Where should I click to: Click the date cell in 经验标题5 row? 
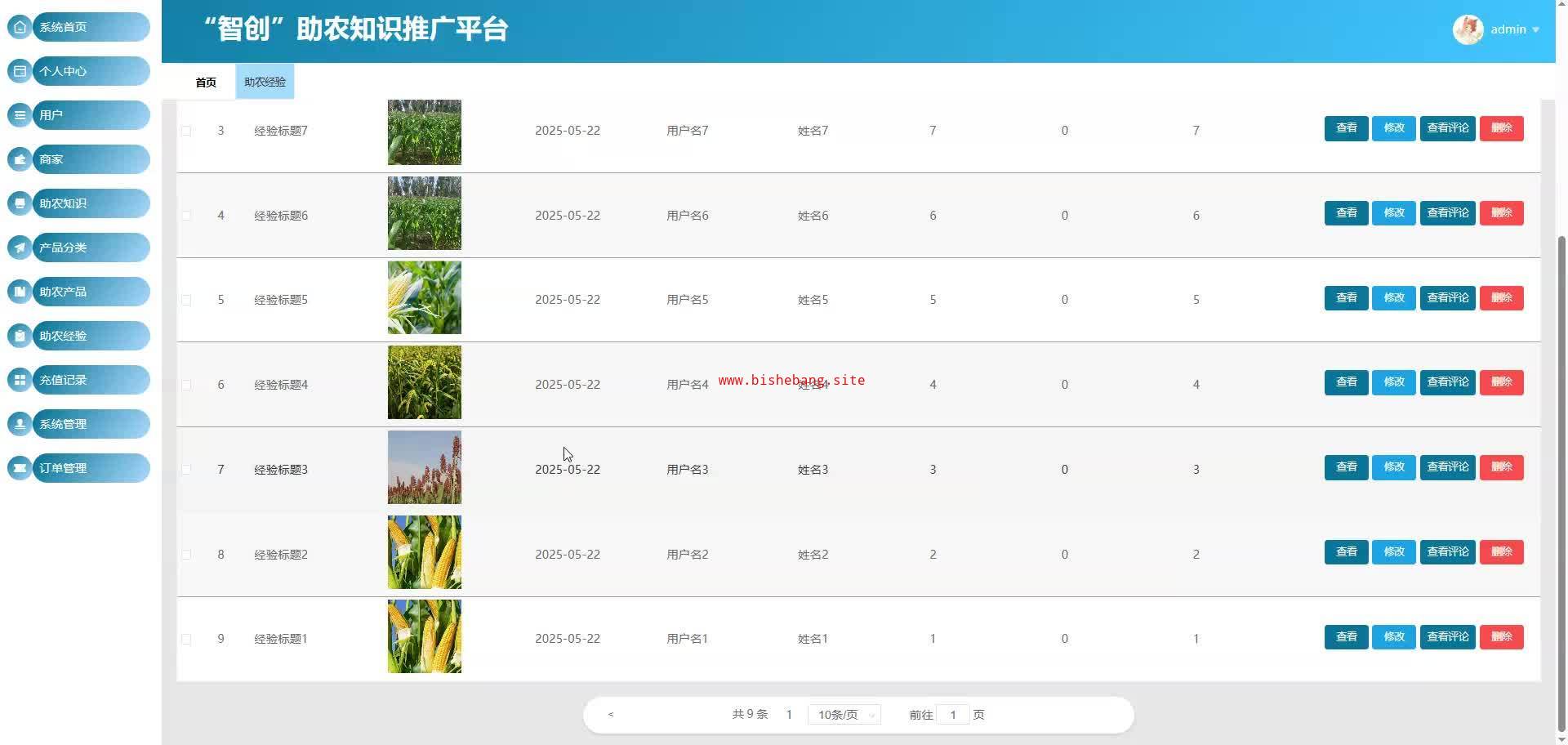point(568,300)
